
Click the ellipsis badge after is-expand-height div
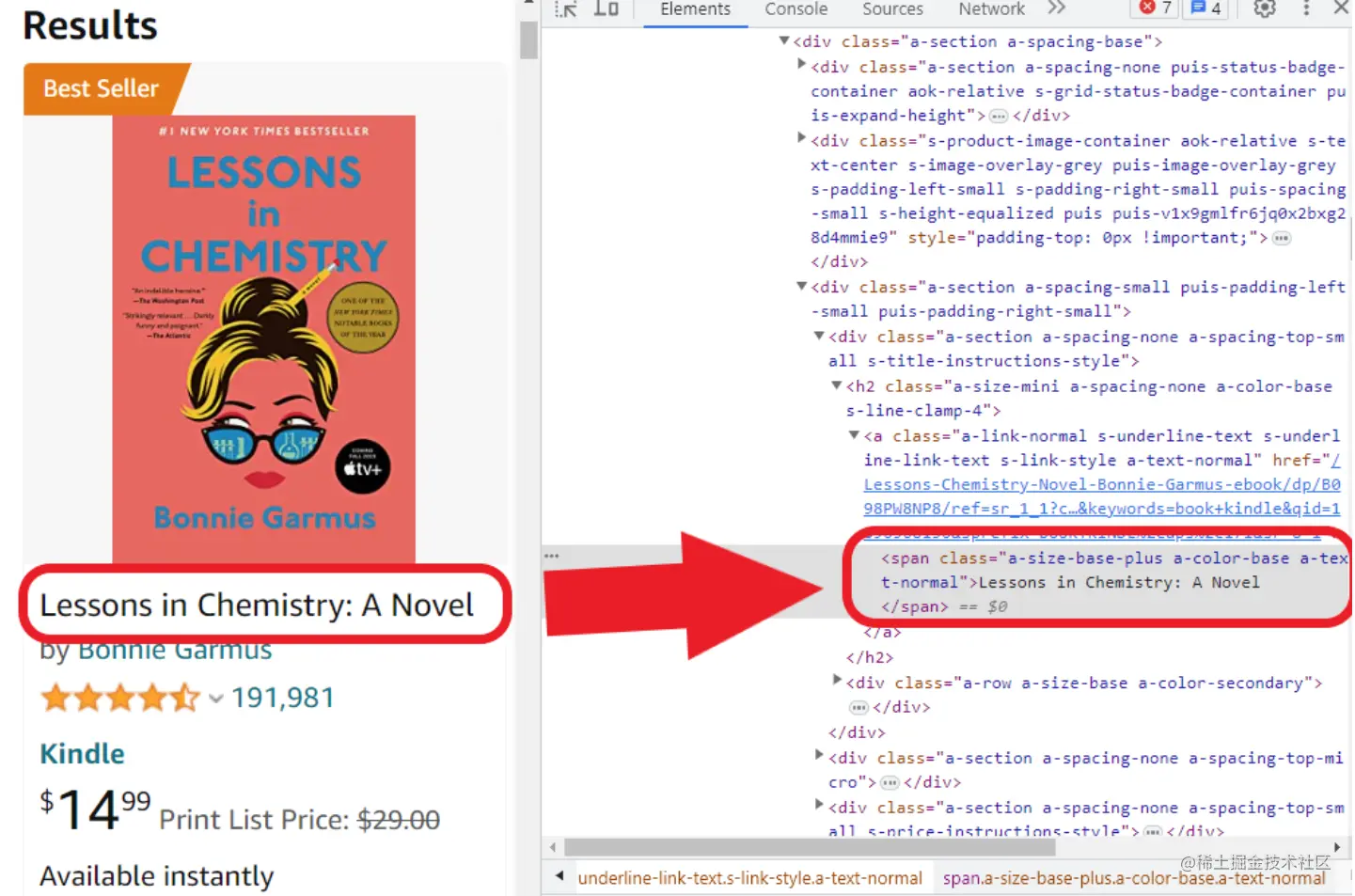(x=999, y=116)
